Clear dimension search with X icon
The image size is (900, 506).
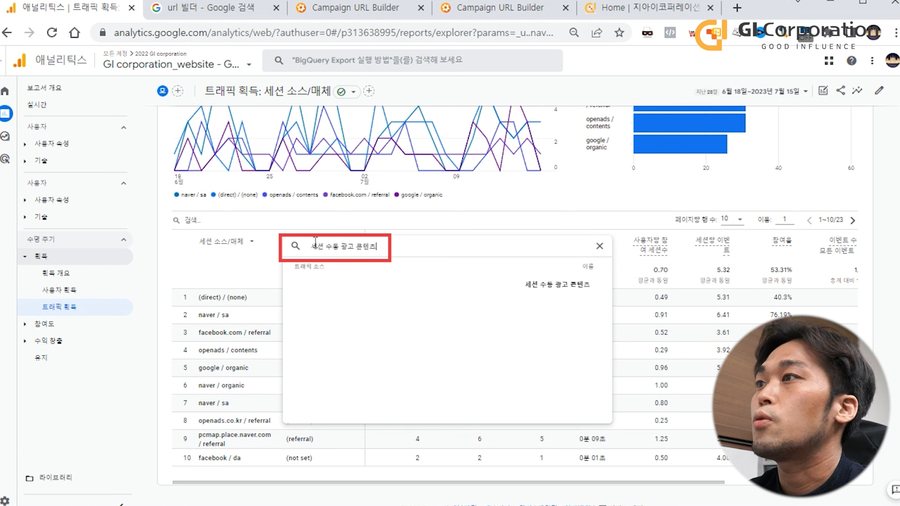coord(599,246)
